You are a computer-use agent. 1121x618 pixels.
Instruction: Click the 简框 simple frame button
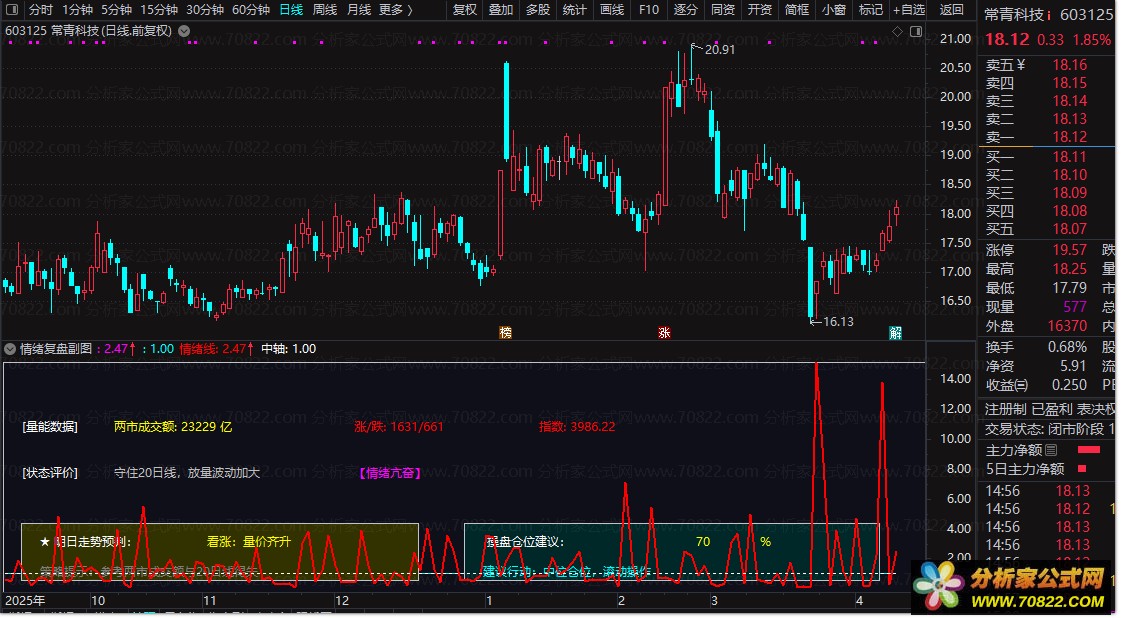coord(796,9)
